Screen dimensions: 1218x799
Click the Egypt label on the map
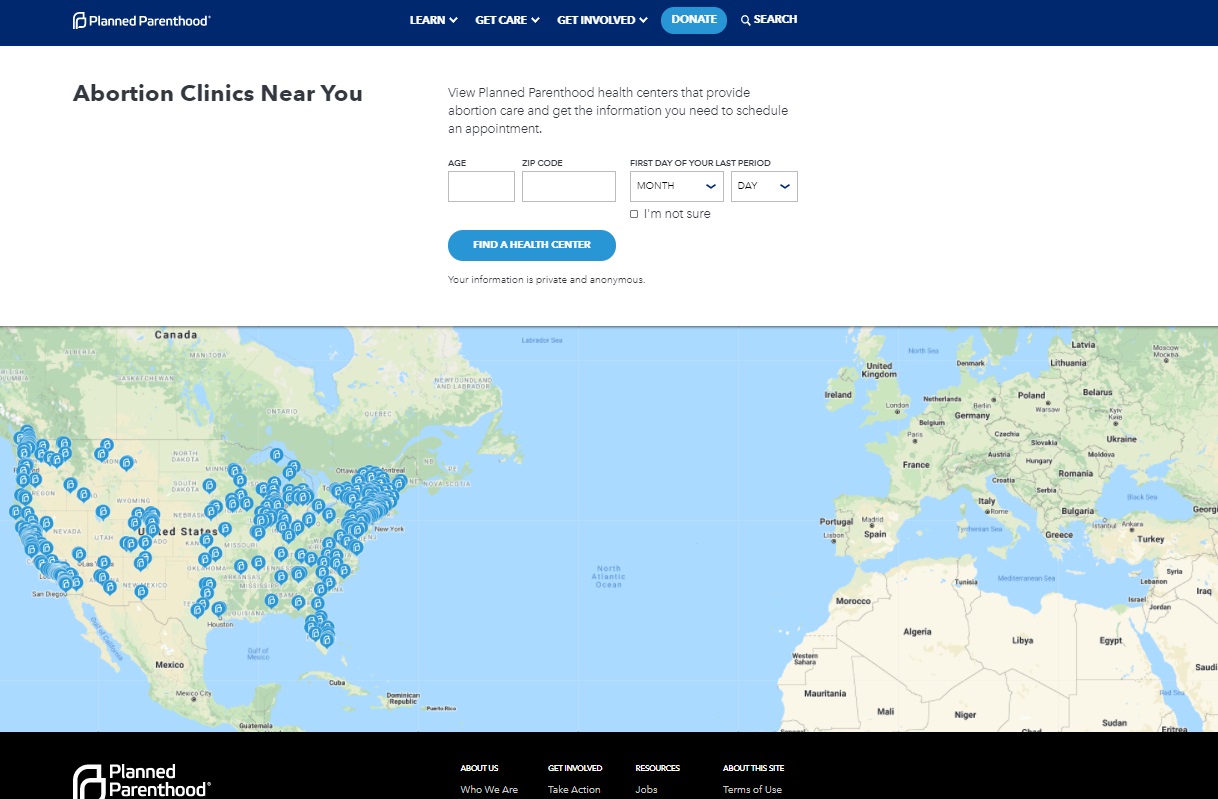click(1111, 640)
